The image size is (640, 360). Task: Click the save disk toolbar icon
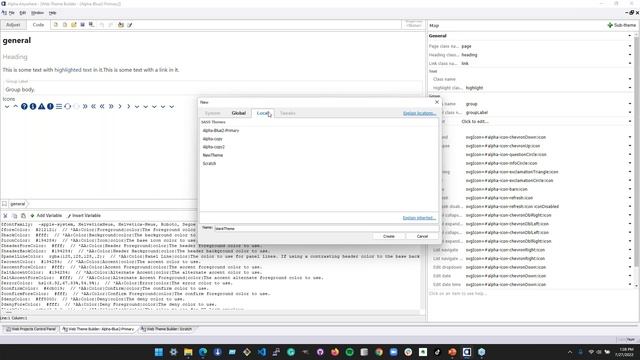tap(82, 25)
